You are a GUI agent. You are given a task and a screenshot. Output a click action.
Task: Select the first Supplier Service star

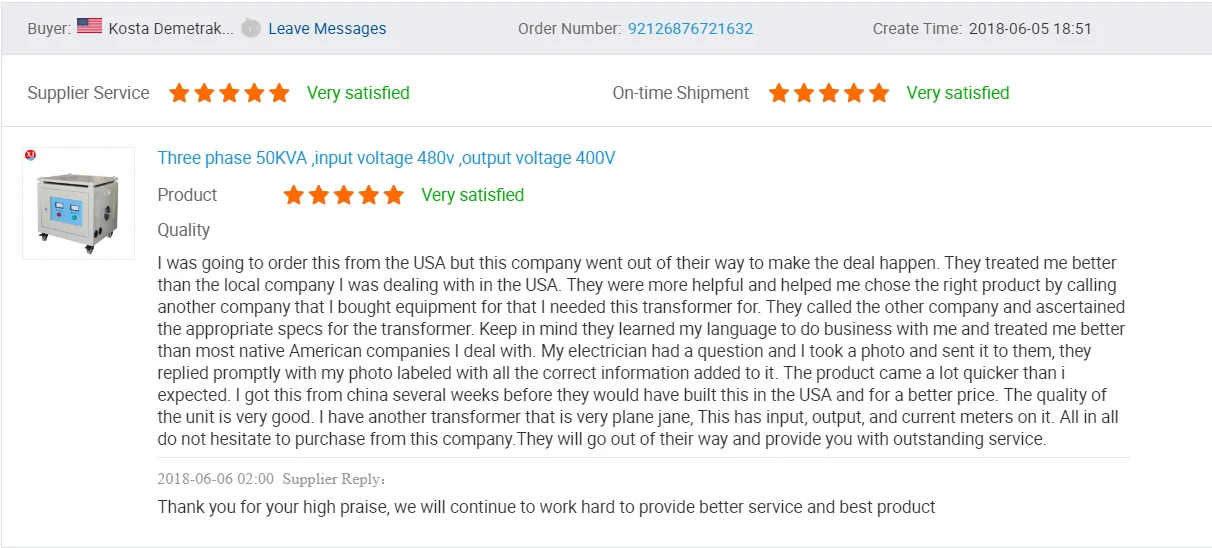(179, 93)
